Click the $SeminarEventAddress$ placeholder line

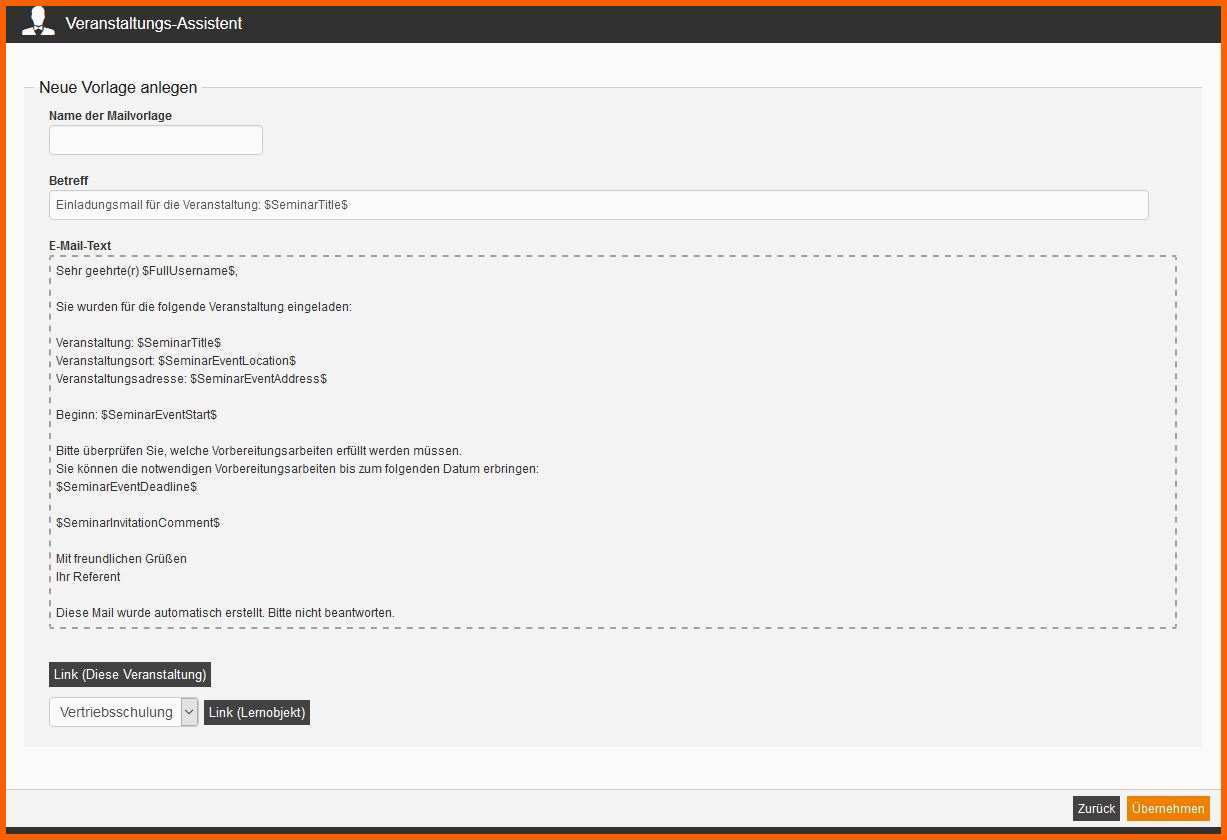tap(191, 379)
